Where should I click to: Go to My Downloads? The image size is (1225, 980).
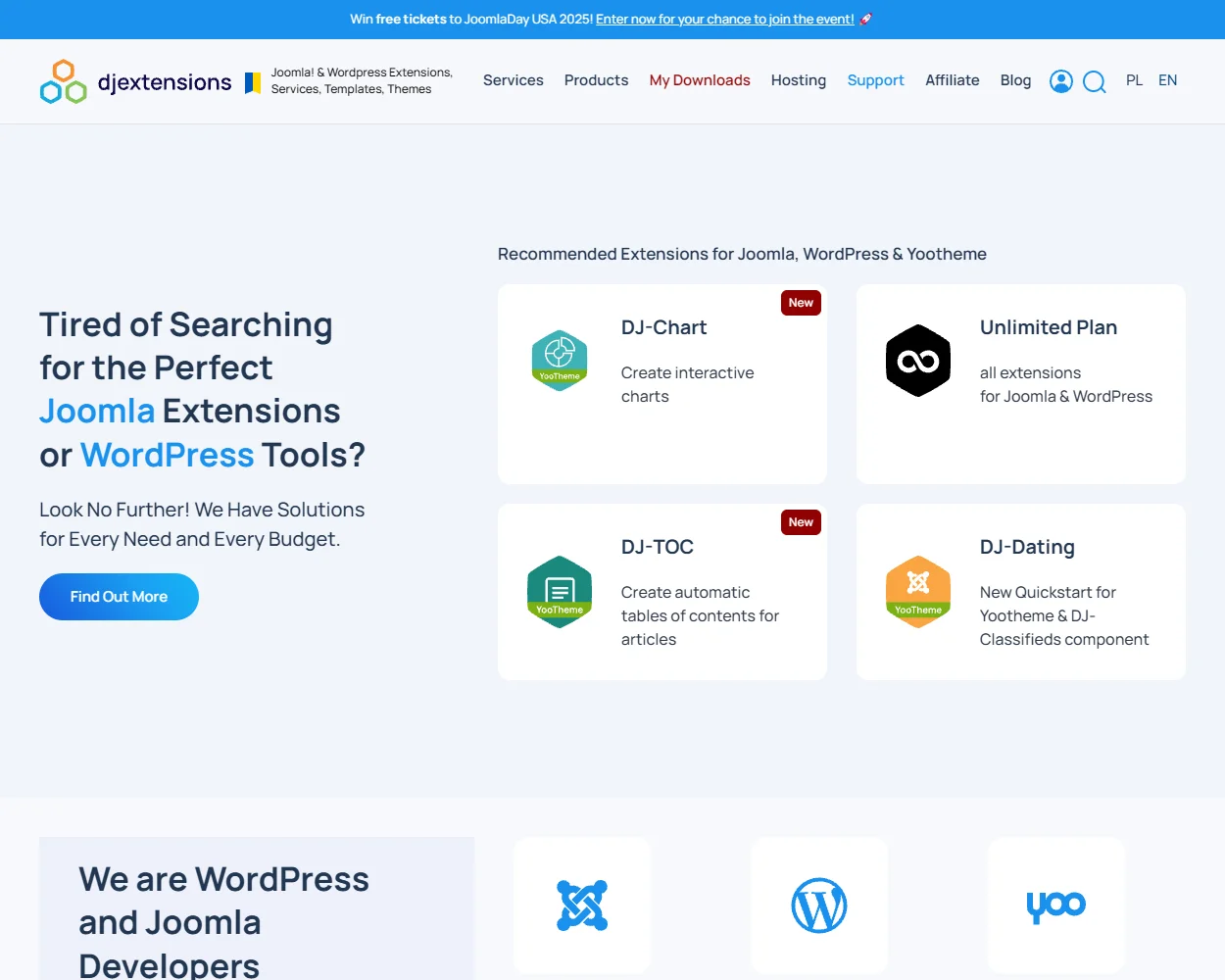[700, 80]
